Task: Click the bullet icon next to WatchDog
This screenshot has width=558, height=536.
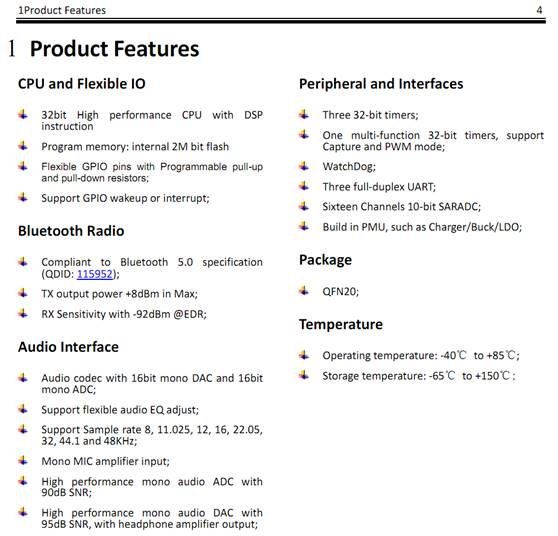Action: (x=304, y=165)
